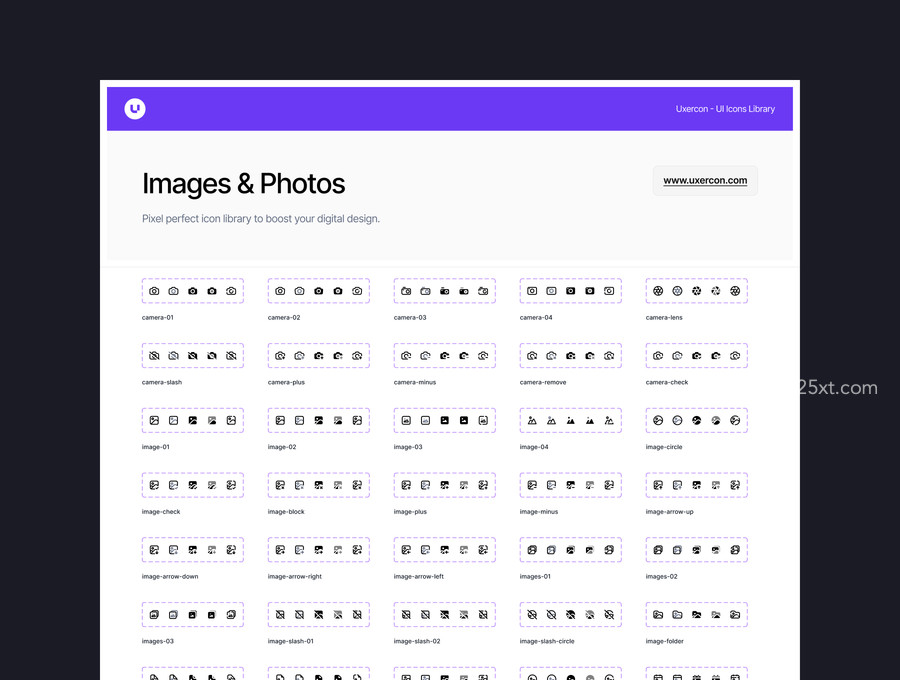This screenshot has height=680, width=900.
Task: Select the first camera-lens aperture icon
Action: pyautogui.click(x=658, y=291)
